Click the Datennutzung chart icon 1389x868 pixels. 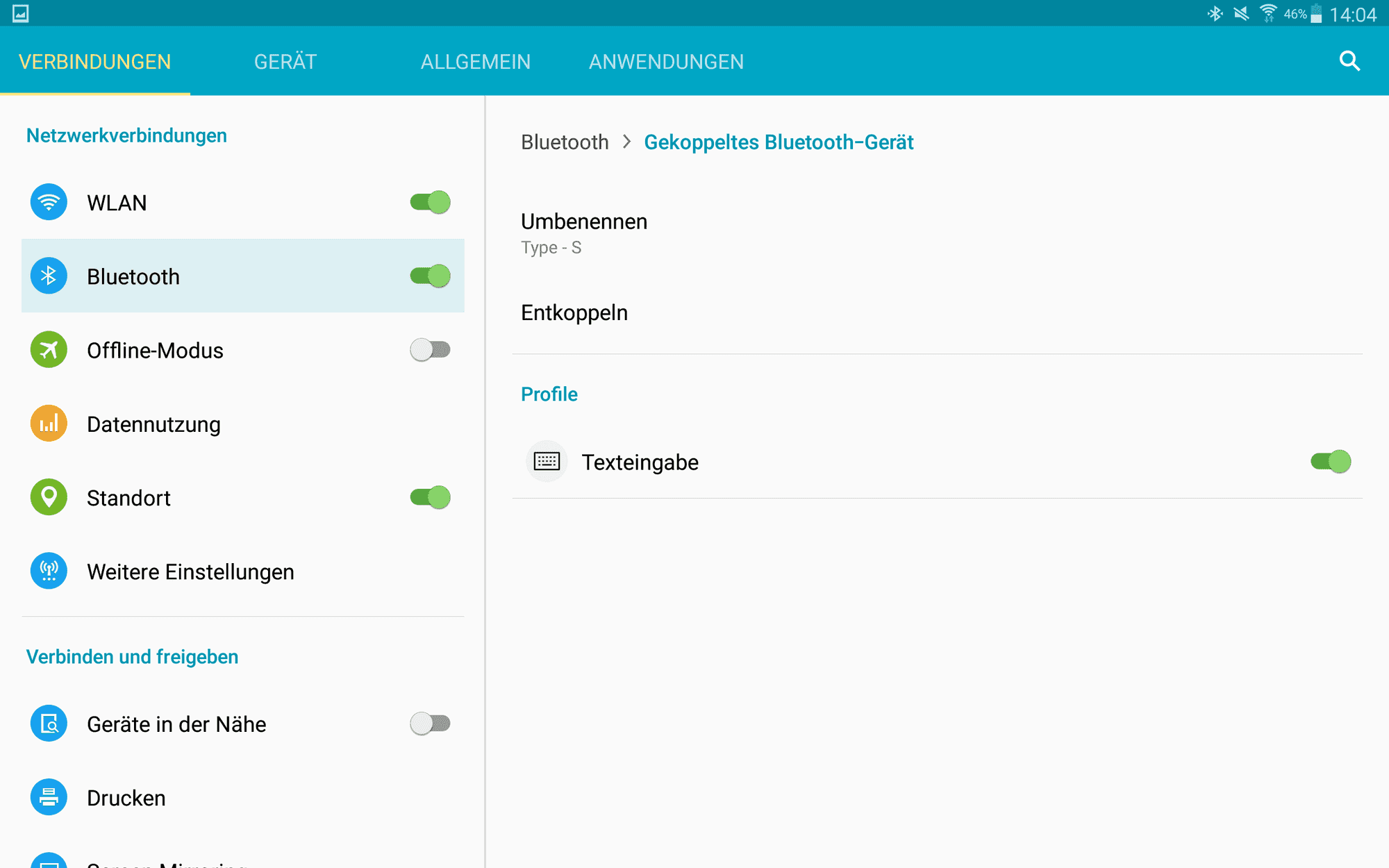coord(49,424)
